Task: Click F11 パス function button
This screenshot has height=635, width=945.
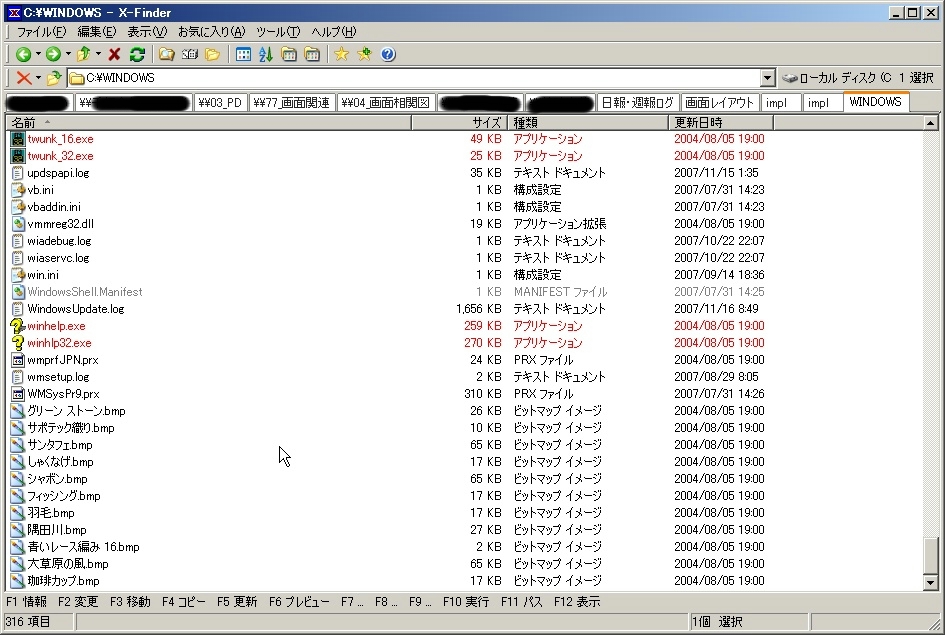Action: point(521,602)
